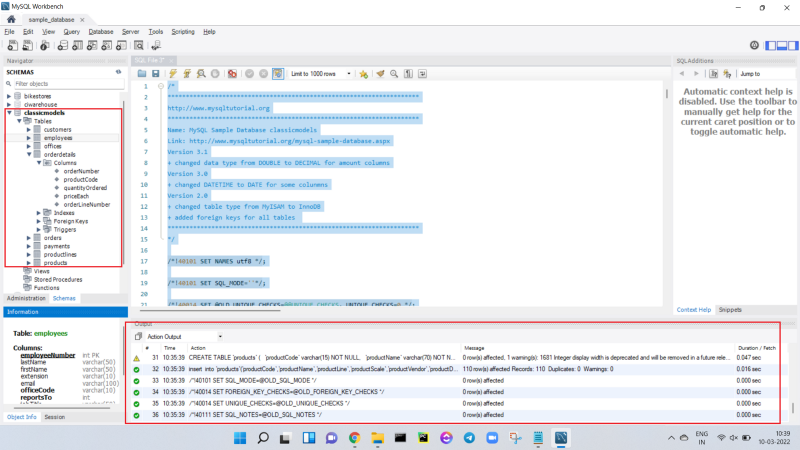
Task: Execute statement under cursor icon
Action: [187, 73]
